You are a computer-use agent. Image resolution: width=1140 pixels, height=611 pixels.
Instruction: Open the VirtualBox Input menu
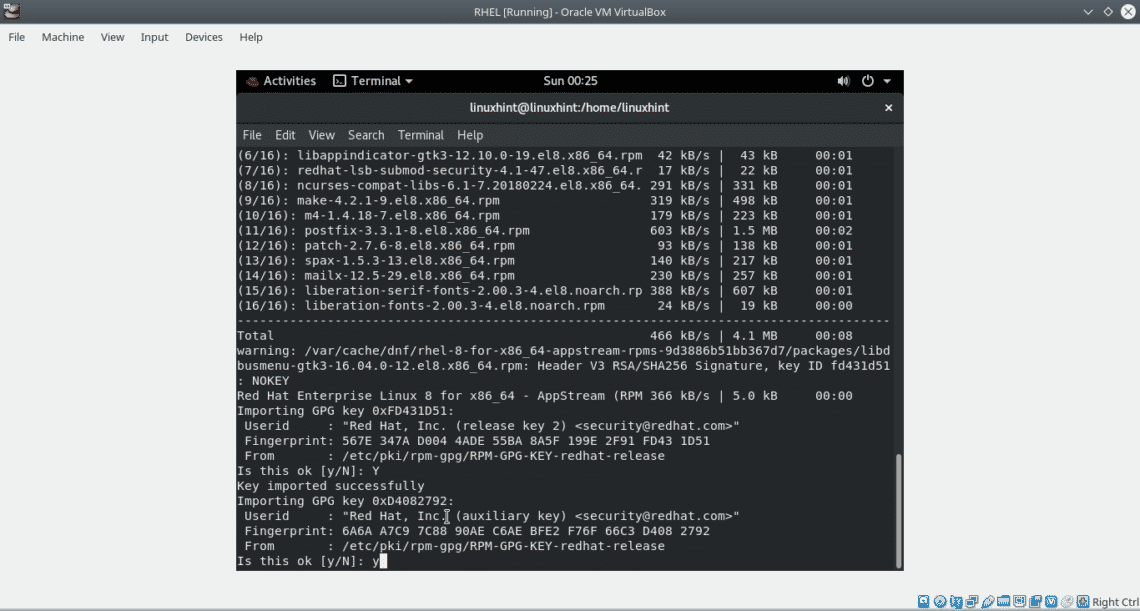pyautogui.click(x=154, y=37)
